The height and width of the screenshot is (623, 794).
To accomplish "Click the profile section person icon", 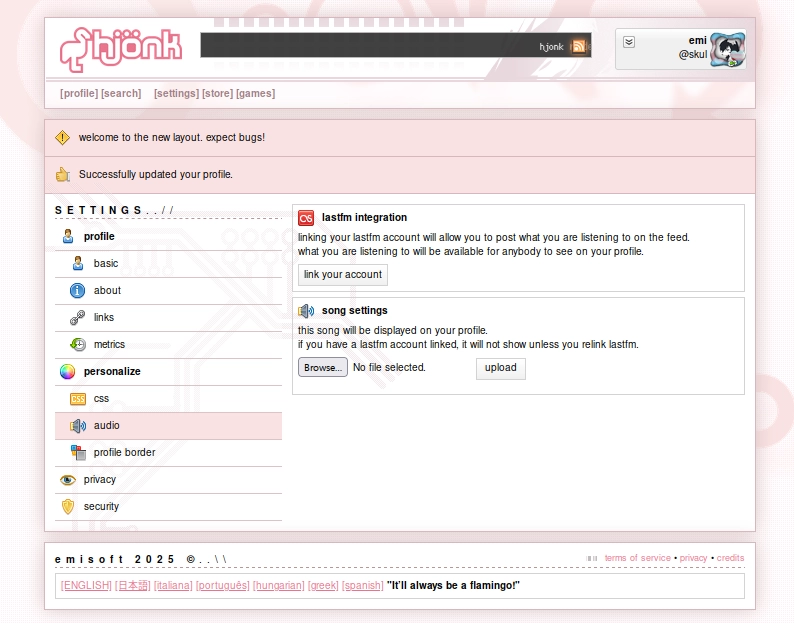I will [68, 236].
